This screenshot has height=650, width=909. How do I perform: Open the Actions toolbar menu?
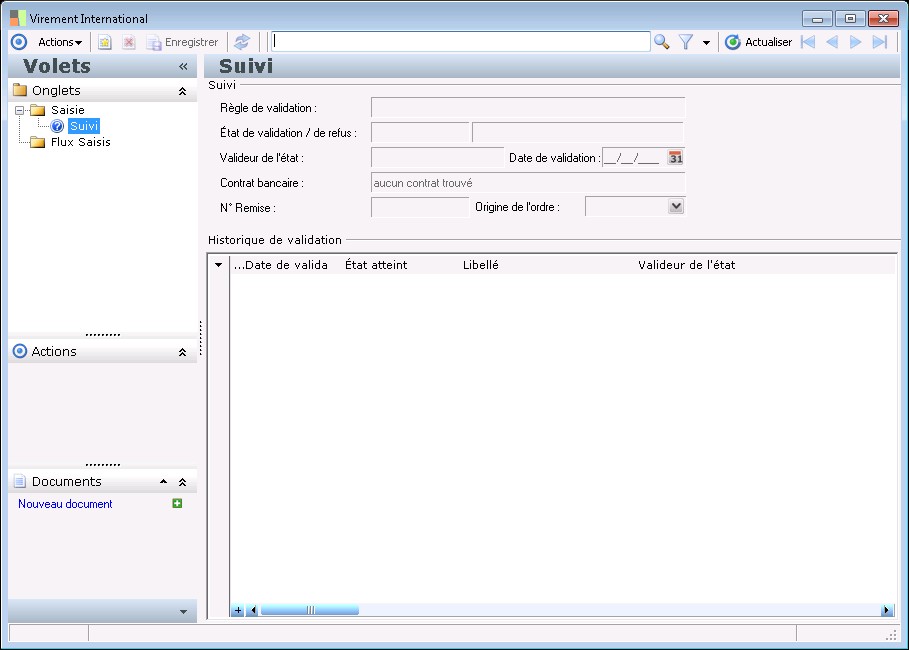click(60, 42)
